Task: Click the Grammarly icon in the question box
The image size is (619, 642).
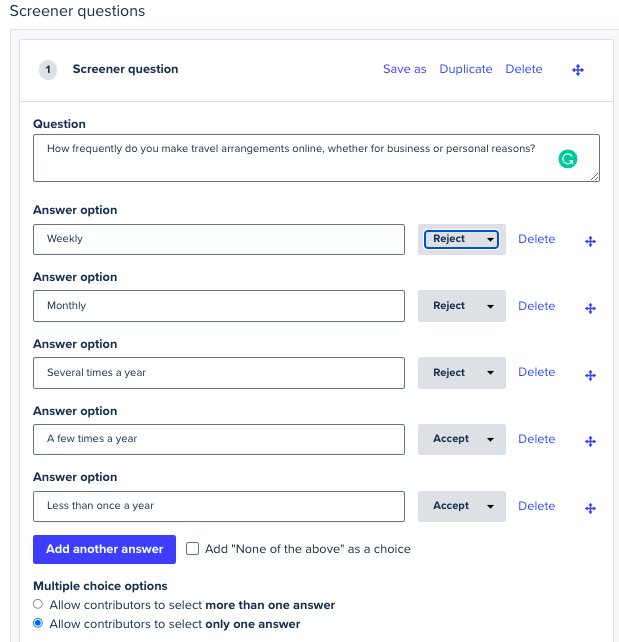Action: 567,159
